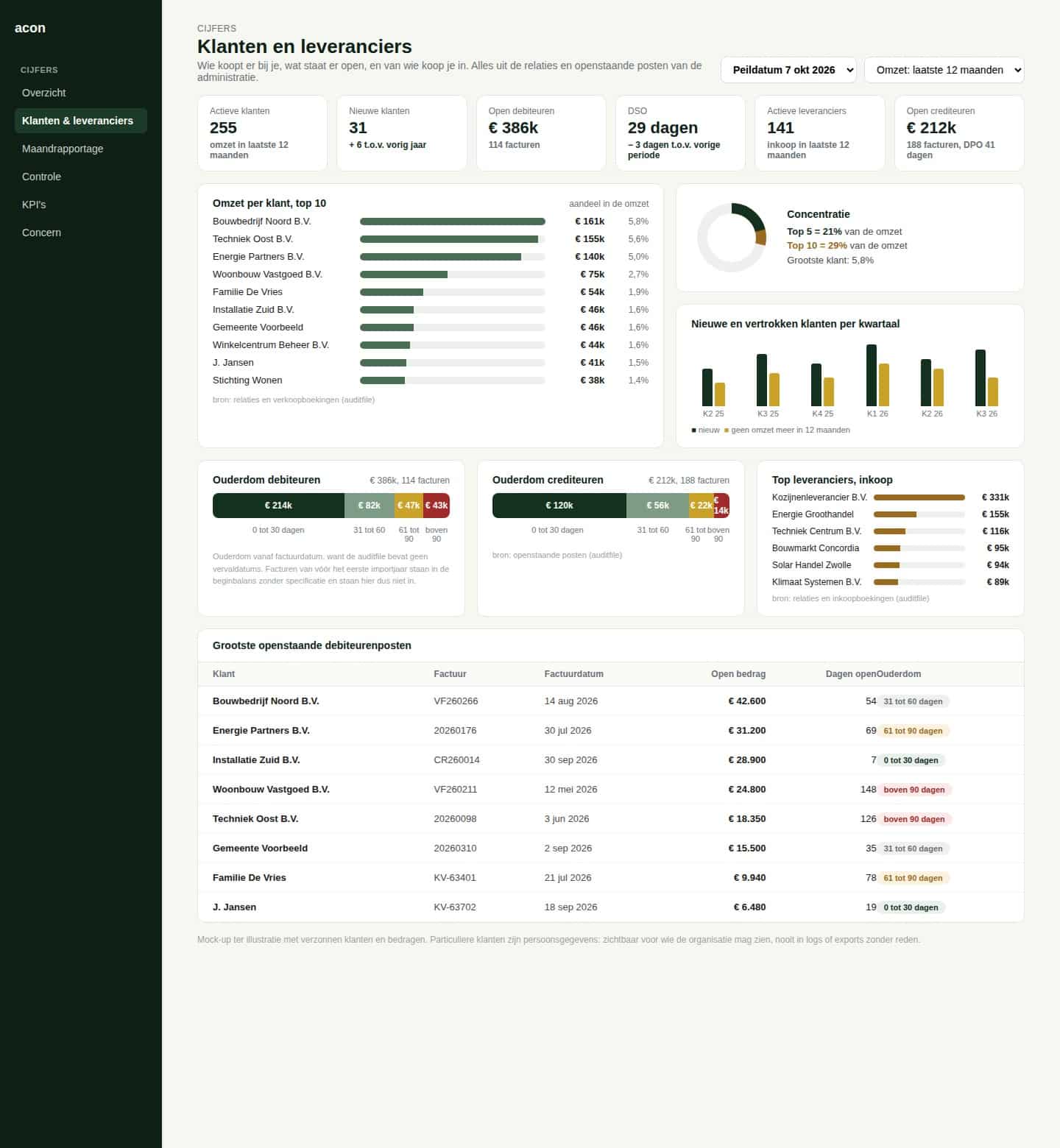Open the Omzet: laatste 12 maanden dropdown

(x=944, y=70)
